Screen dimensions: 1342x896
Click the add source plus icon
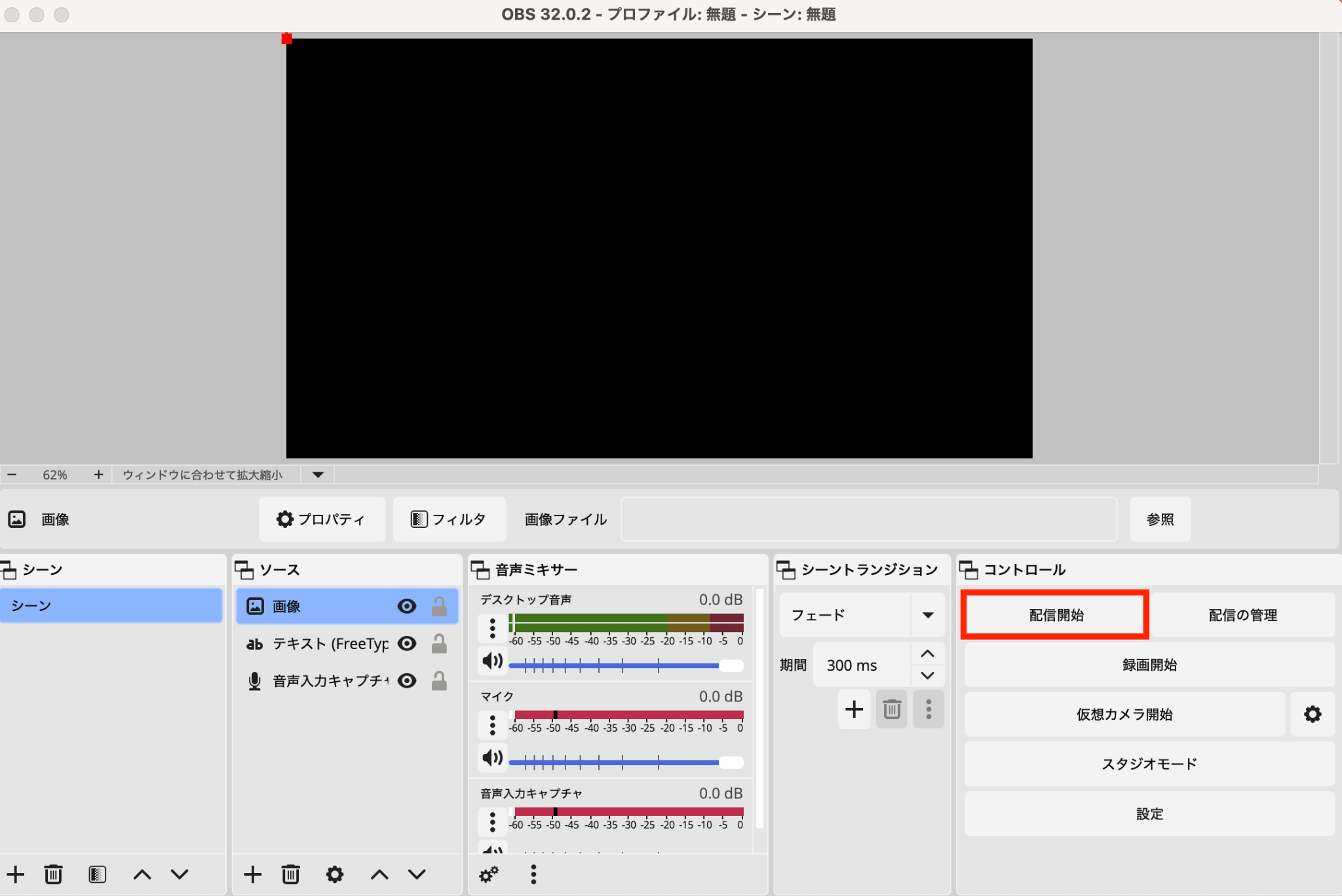(x=252, y=874)
